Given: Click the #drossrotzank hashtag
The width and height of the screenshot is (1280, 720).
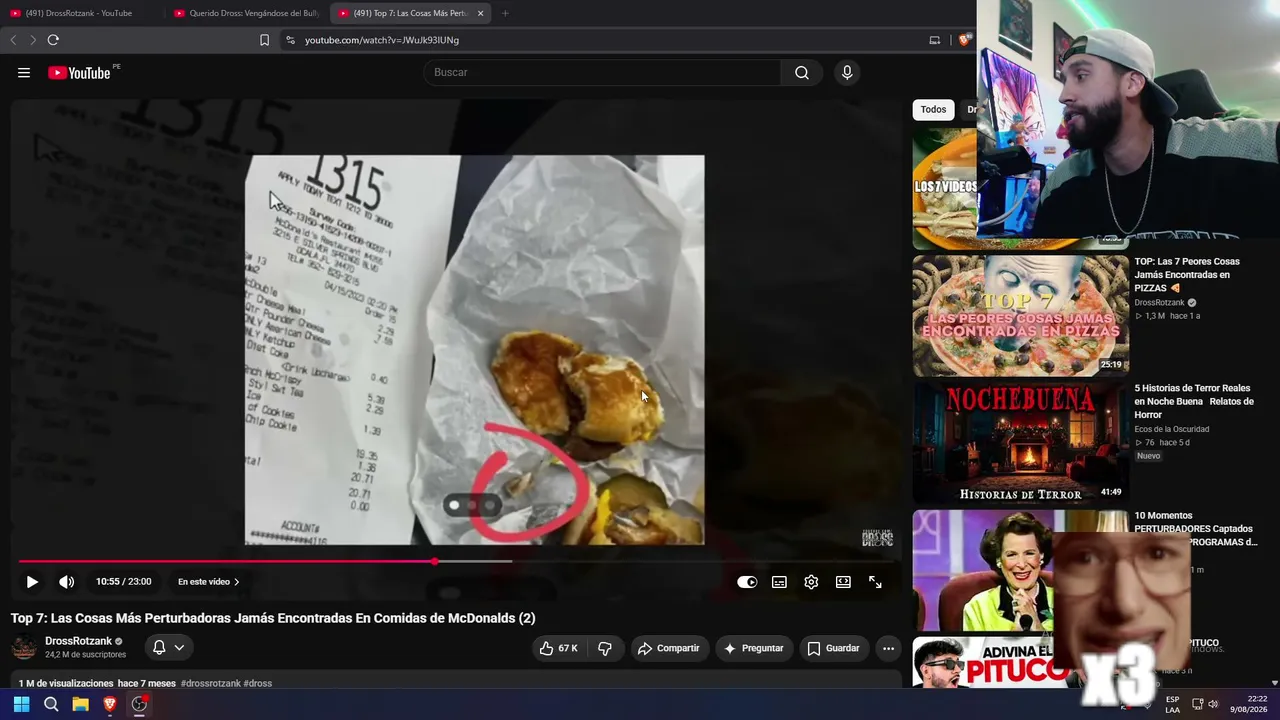Looking at the screenshot, I should 211,683.
